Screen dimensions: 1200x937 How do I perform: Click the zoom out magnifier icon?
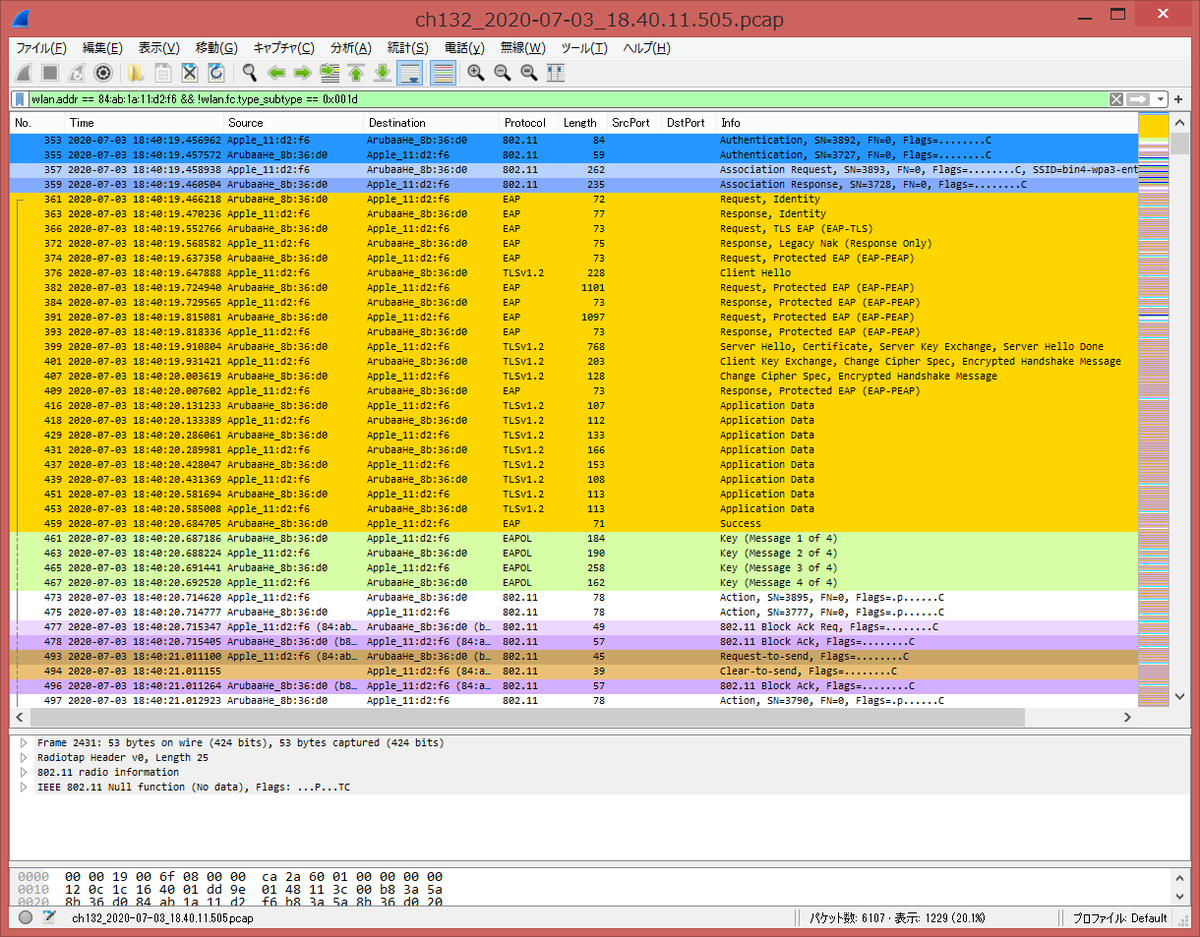coord(502,73)
